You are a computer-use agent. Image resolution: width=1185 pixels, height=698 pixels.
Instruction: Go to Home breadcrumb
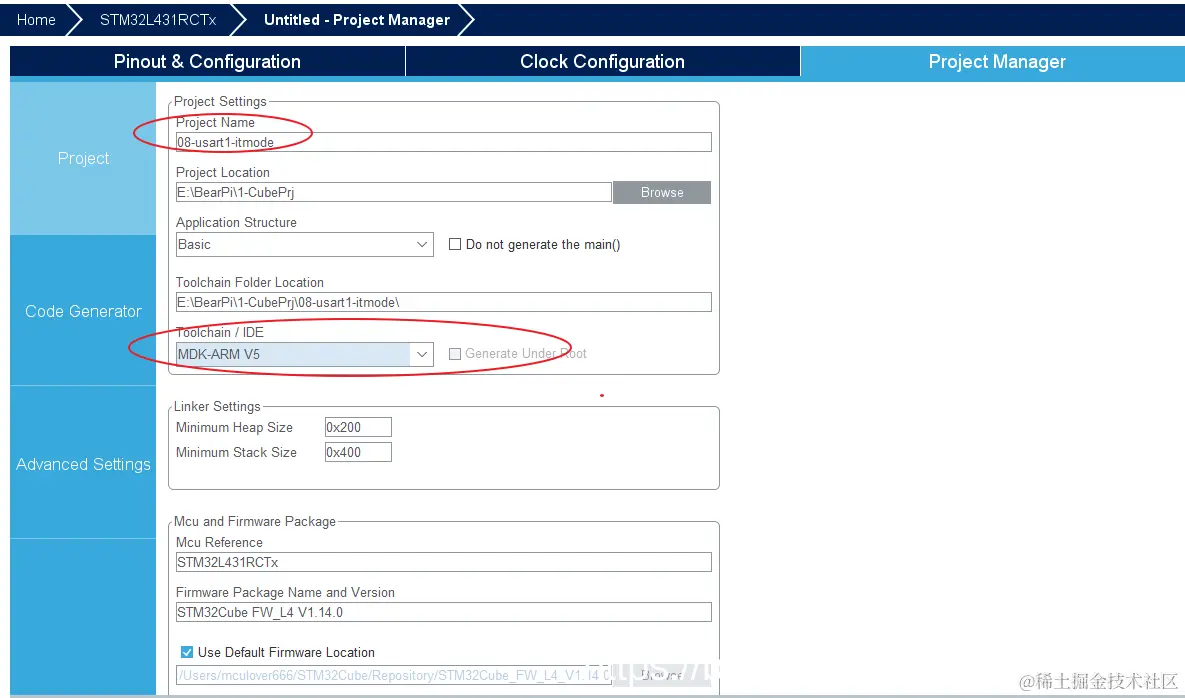pyautogui.click(x=36, y=20)
